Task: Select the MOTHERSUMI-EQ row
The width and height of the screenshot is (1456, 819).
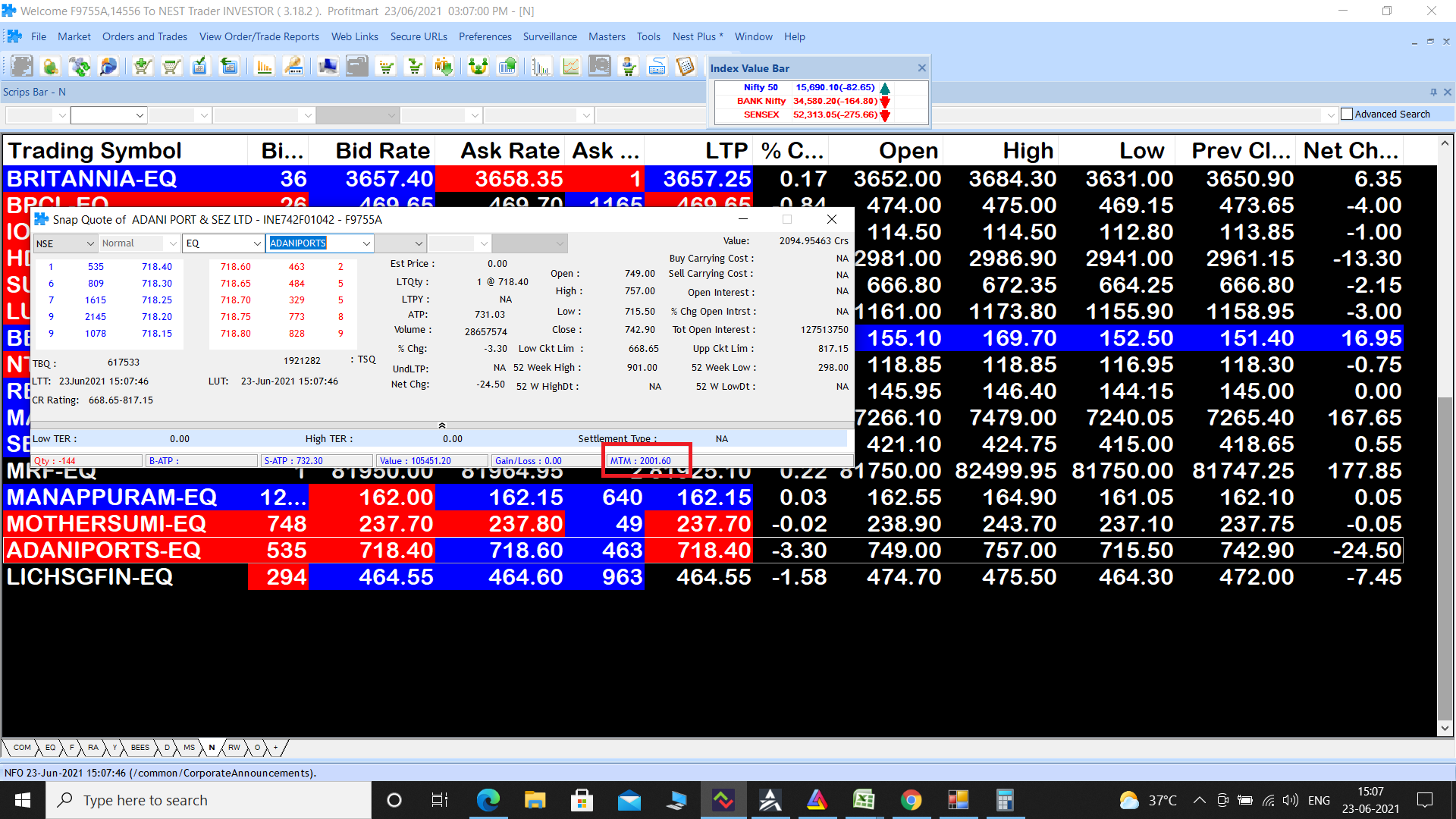Action: 703,524
